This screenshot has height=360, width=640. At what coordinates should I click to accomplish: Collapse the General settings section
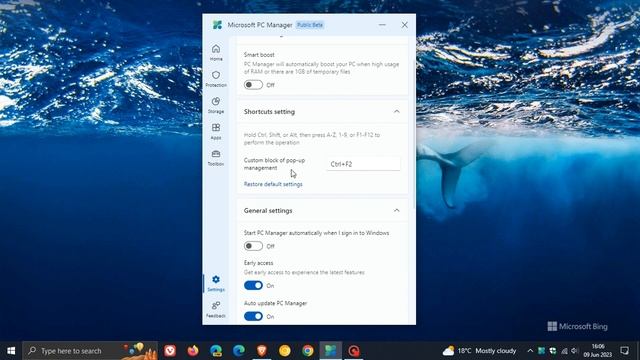coord(396,211)
